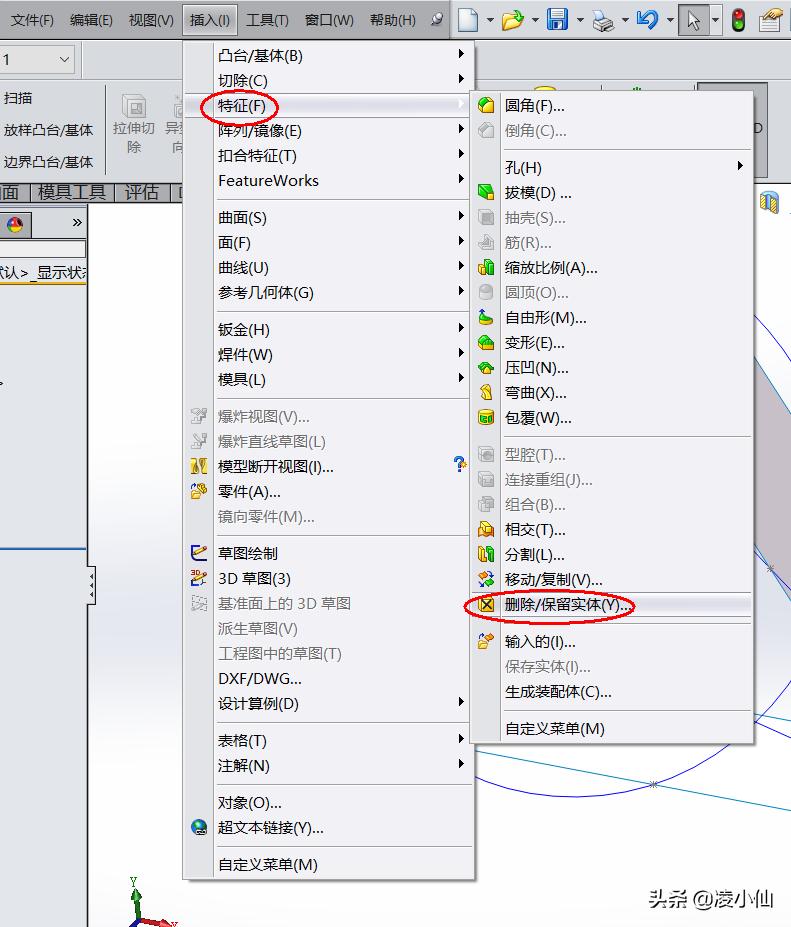Expand the 孔(H) submenu

(x=740, y=166)
